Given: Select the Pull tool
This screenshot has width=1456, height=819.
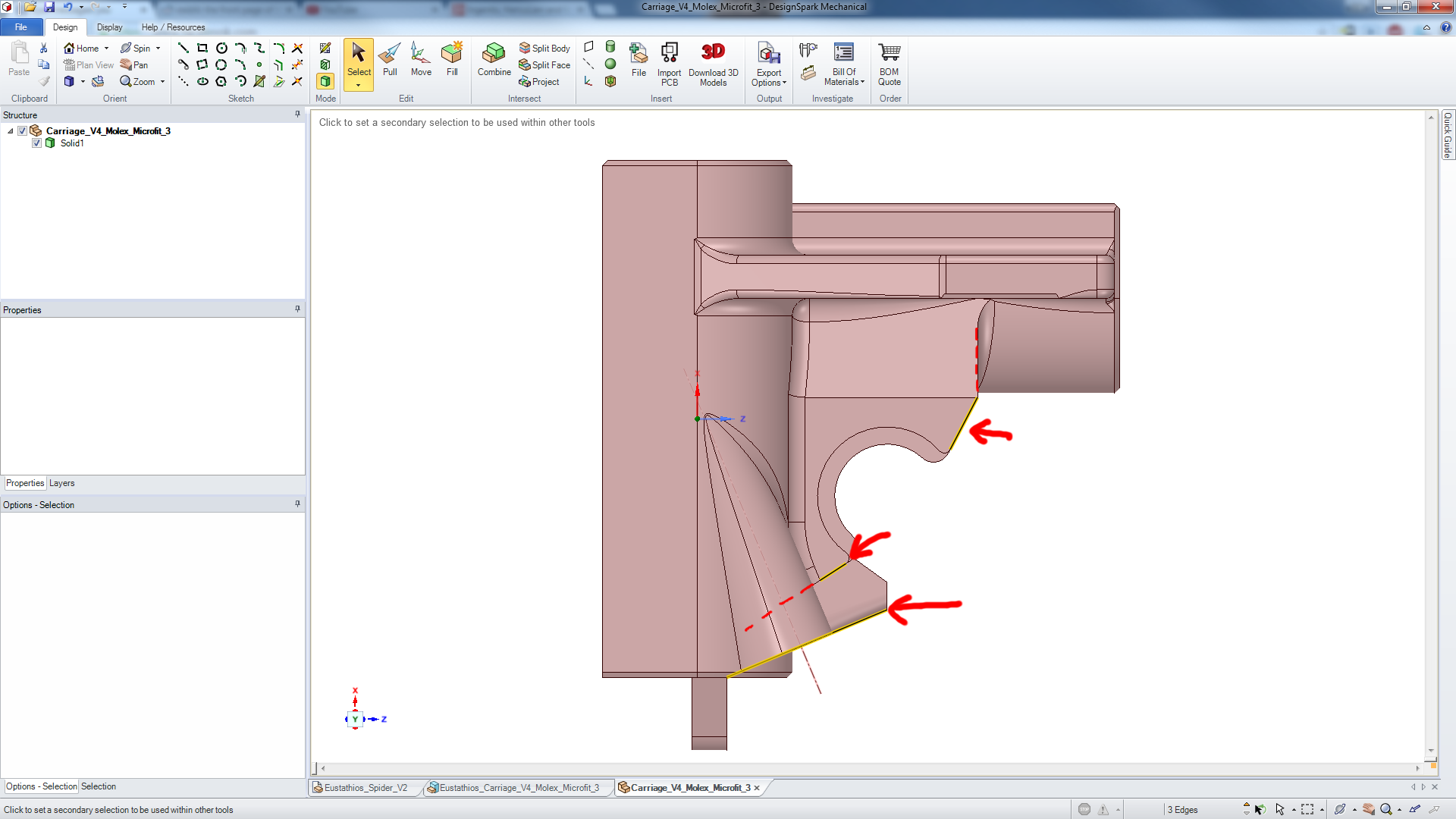Looking at the screenshot, I should pos(390,59).
